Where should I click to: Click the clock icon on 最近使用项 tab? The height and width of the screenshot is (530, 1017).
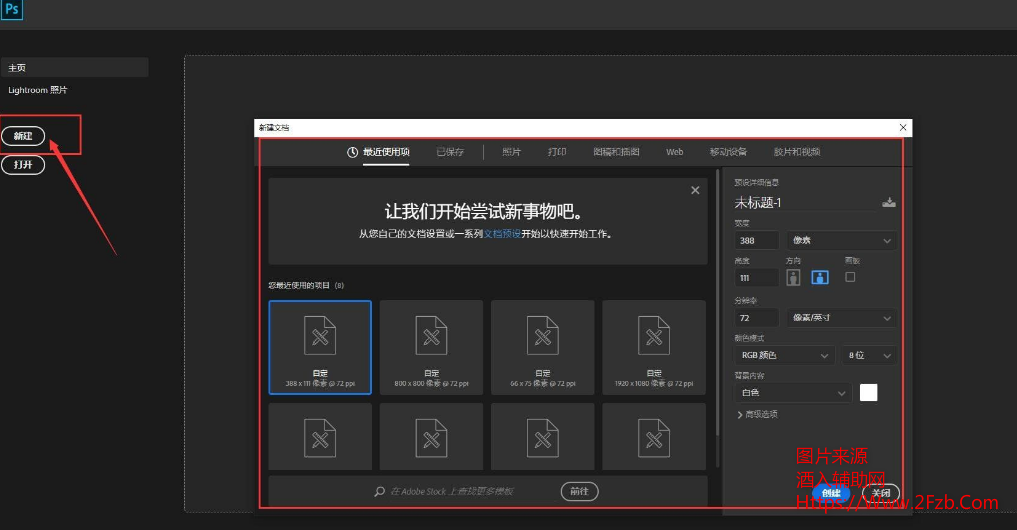[x=352, y=152]
